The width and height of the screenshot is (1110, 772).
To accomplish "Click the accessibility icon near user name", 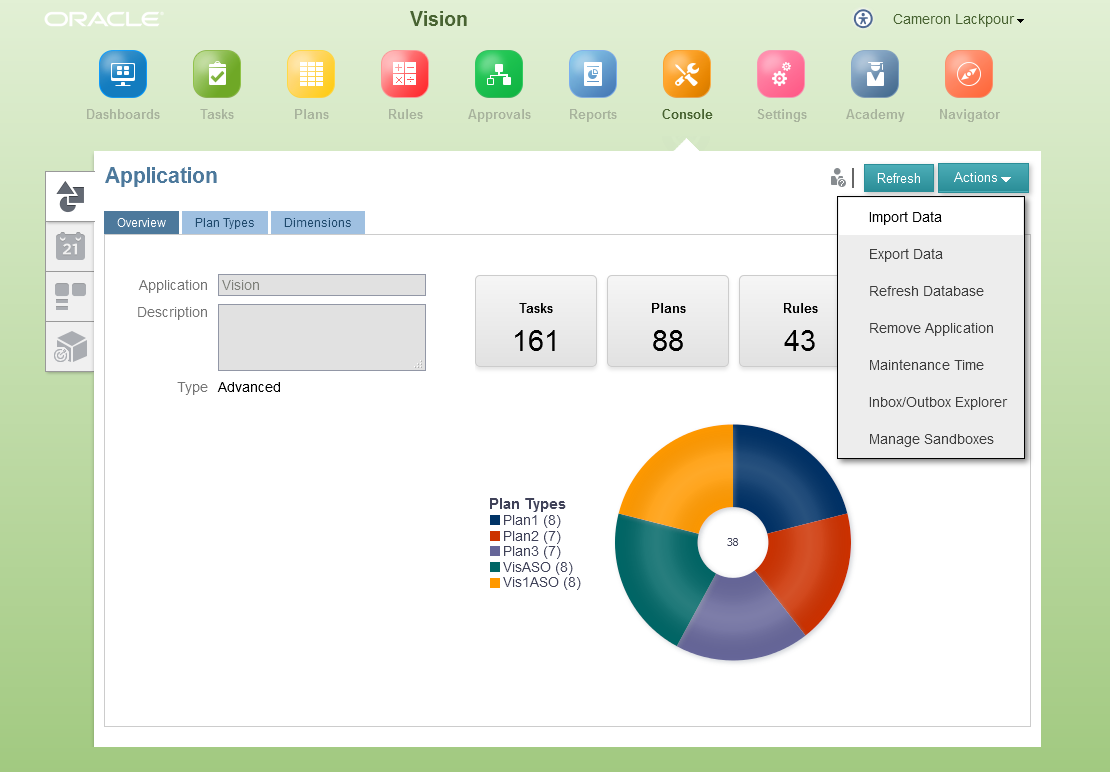I will pos(863,19).
